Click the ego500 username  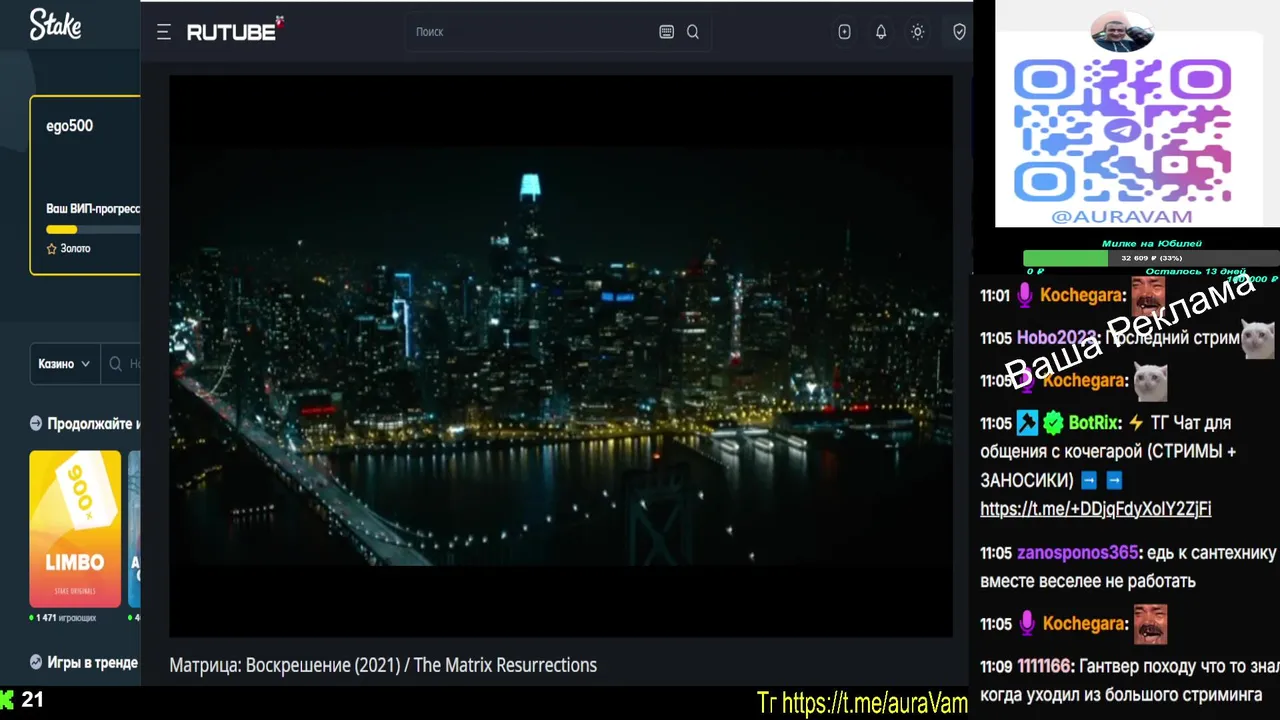pyautogui.click(x=69, y=126)
